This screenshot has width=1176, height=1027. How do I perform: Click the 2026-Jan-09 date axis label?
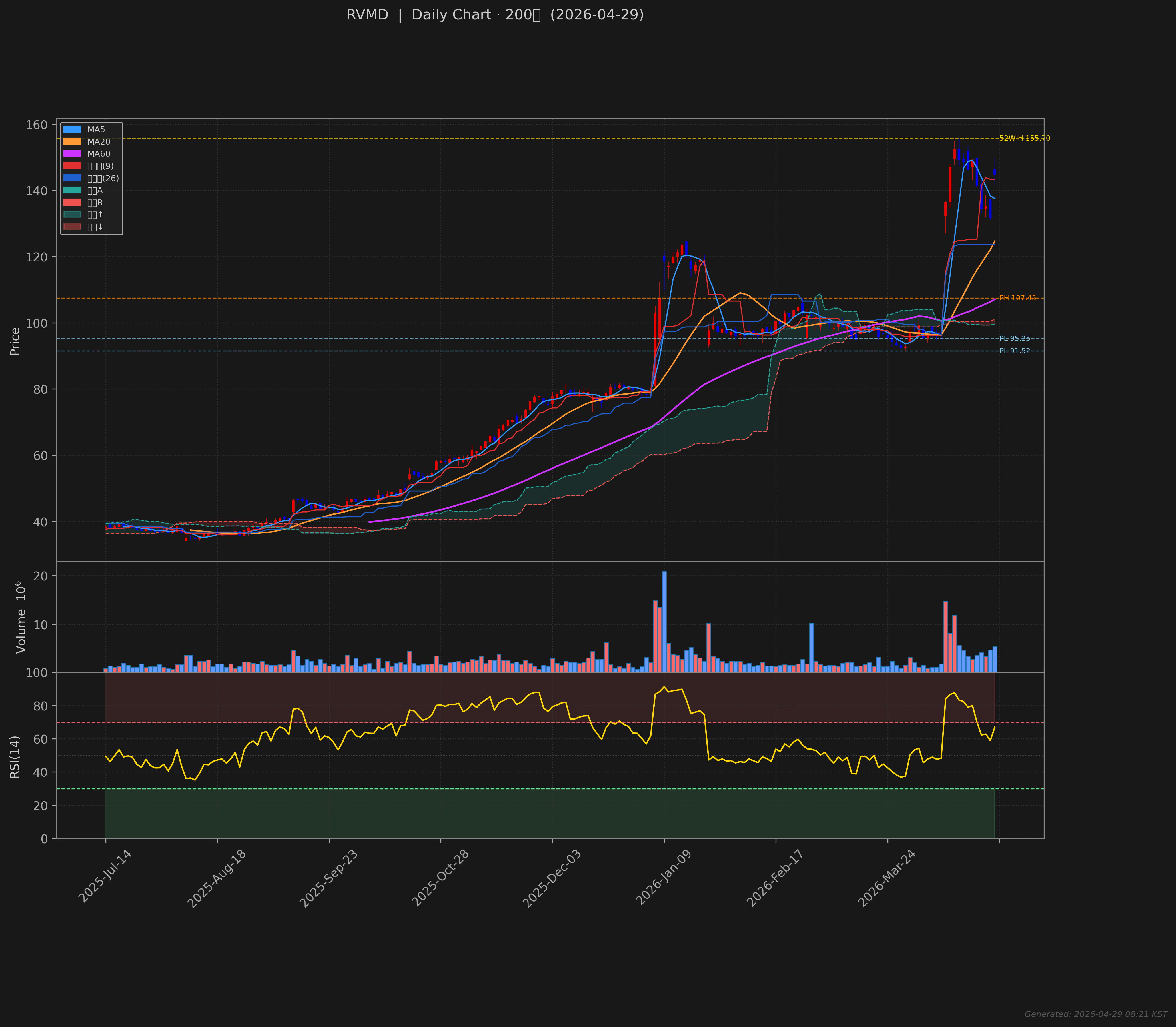[x=664, y=878]
